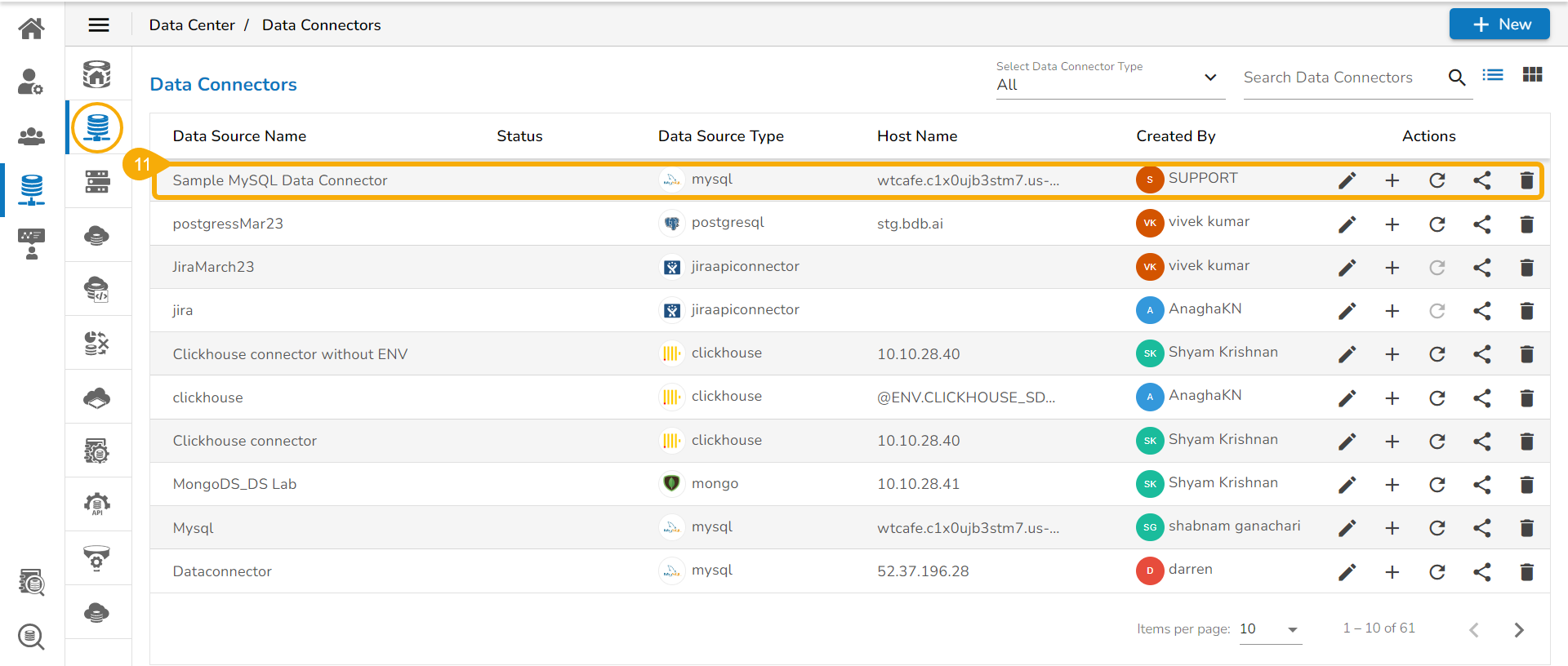Switch to grid view

(x=1532, y=75)
